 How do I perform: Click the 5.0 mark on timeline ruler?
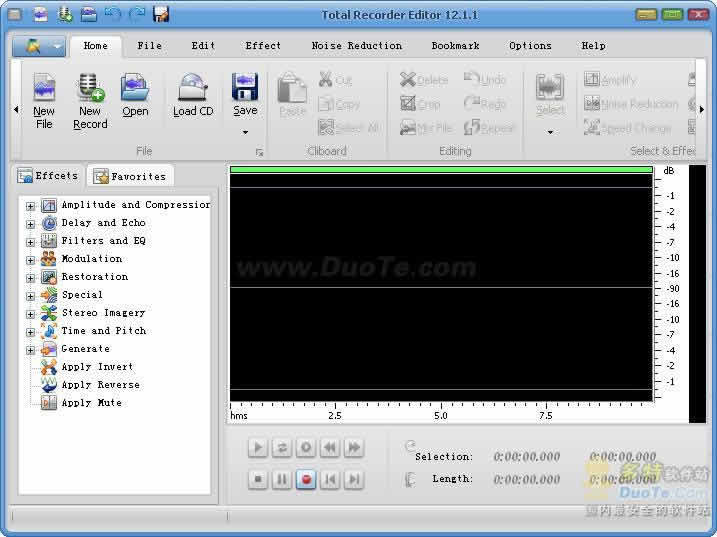[x=441, y=415]
